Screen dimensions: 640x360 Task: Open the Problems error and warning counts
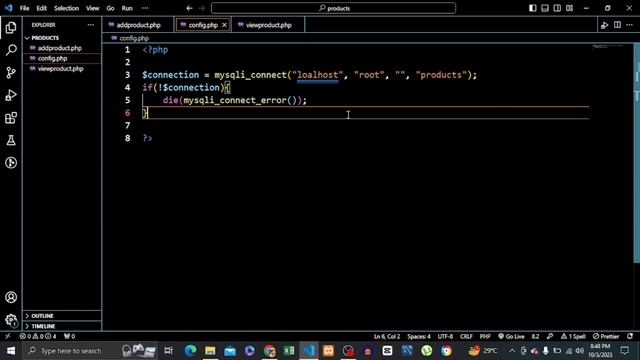[38, 336]
